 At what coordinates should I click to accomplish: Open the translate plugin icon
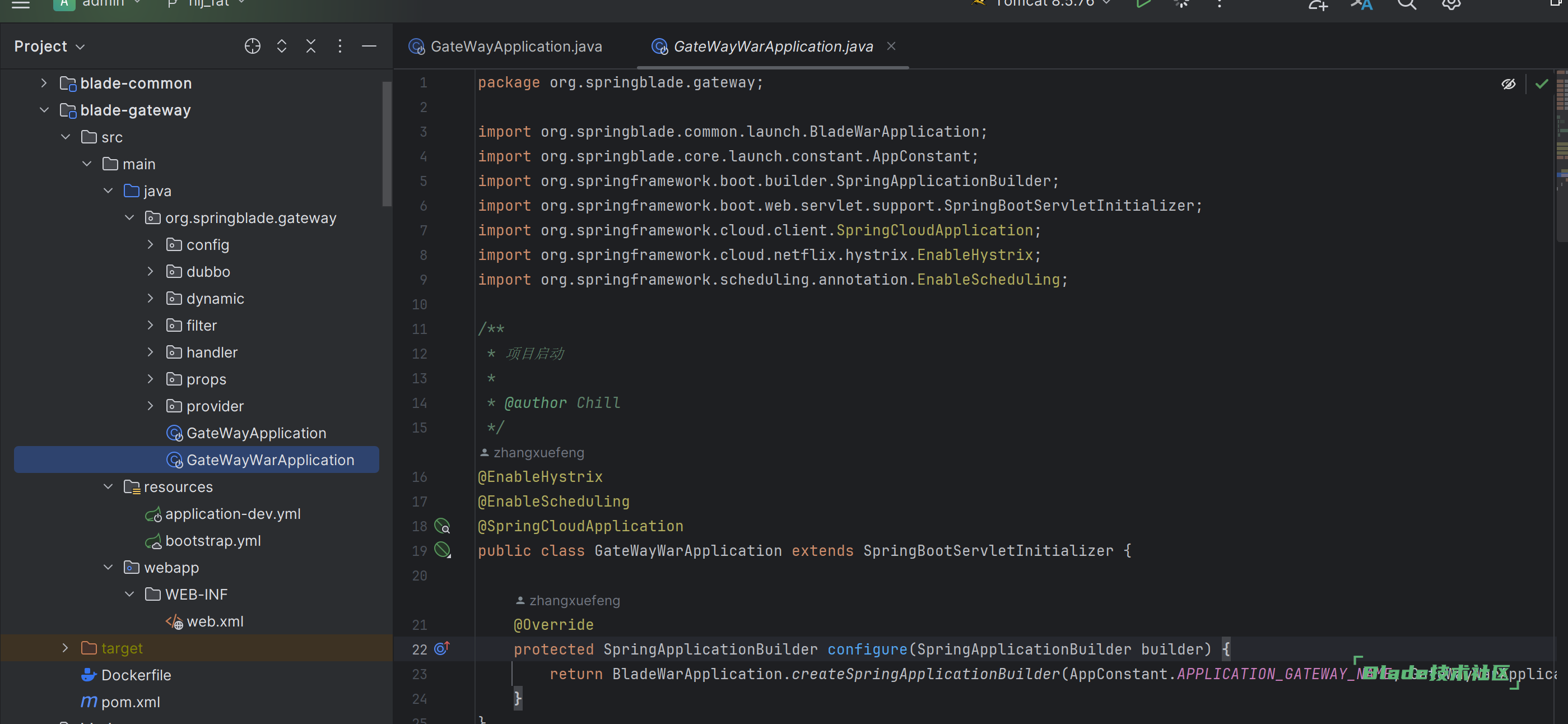tap(1362, 4)
